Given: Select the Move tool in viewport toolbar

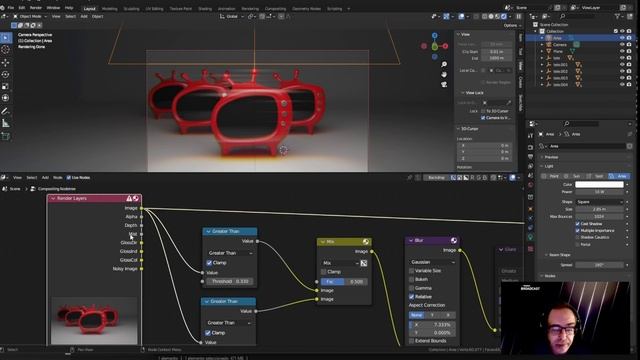Looking at the screenshot, I should coord(6,62).
